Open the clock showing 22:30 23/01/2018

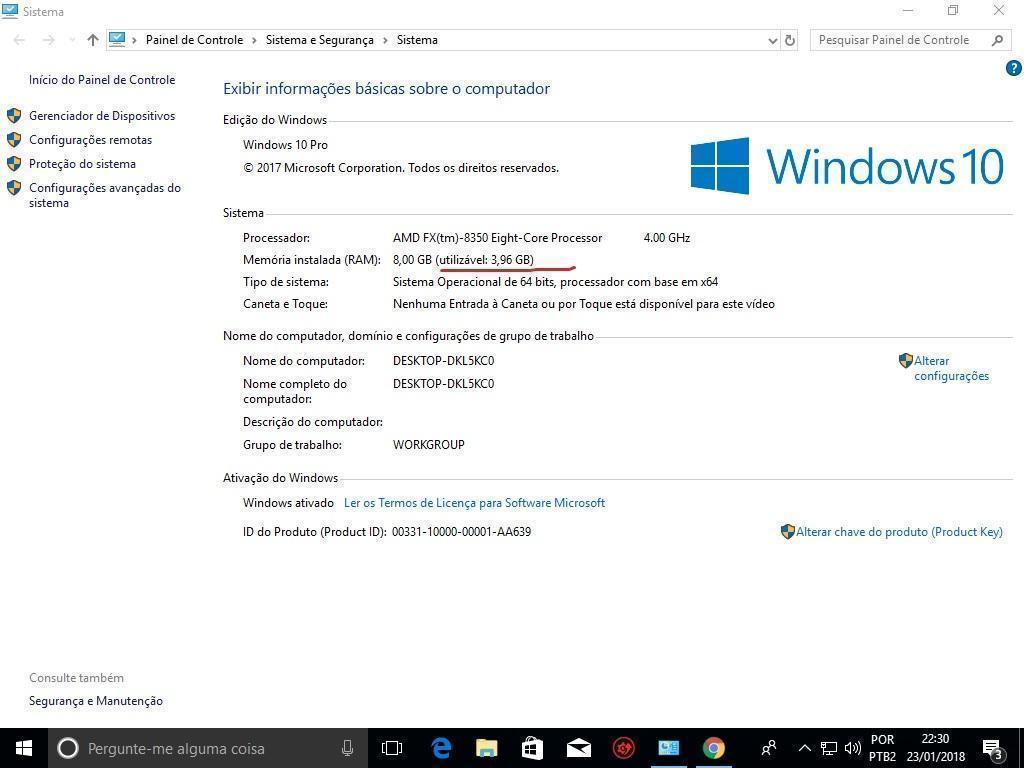coord(935,748)
